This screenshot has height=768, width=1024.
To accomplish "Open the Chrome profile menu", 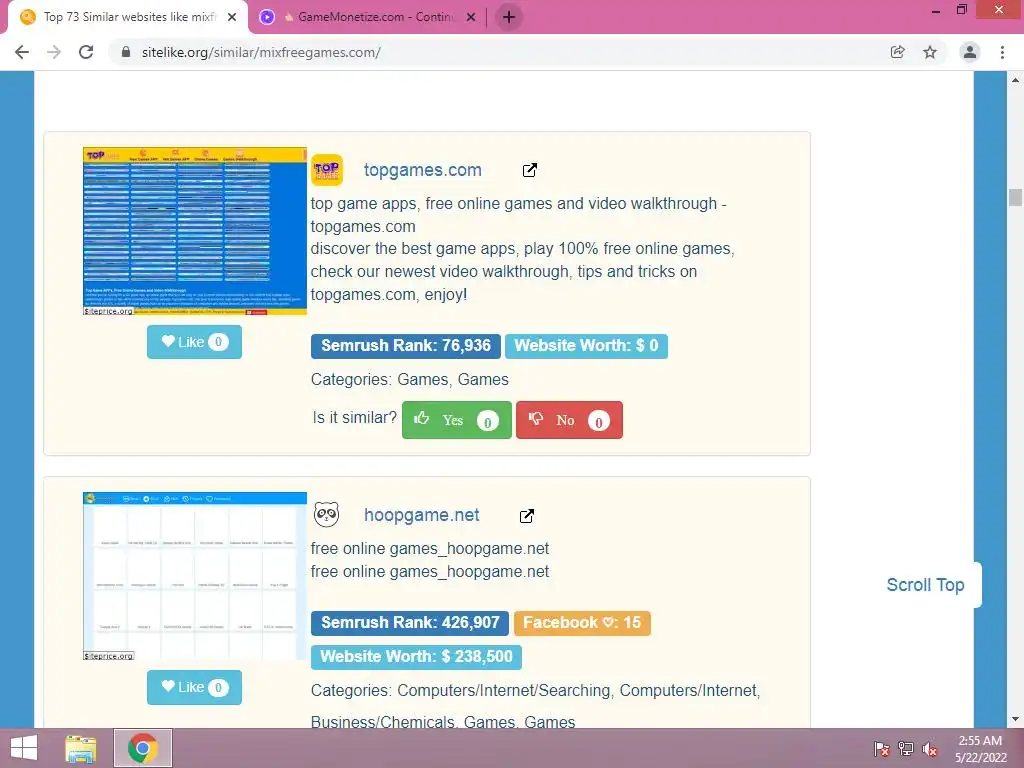I will 970,52.
